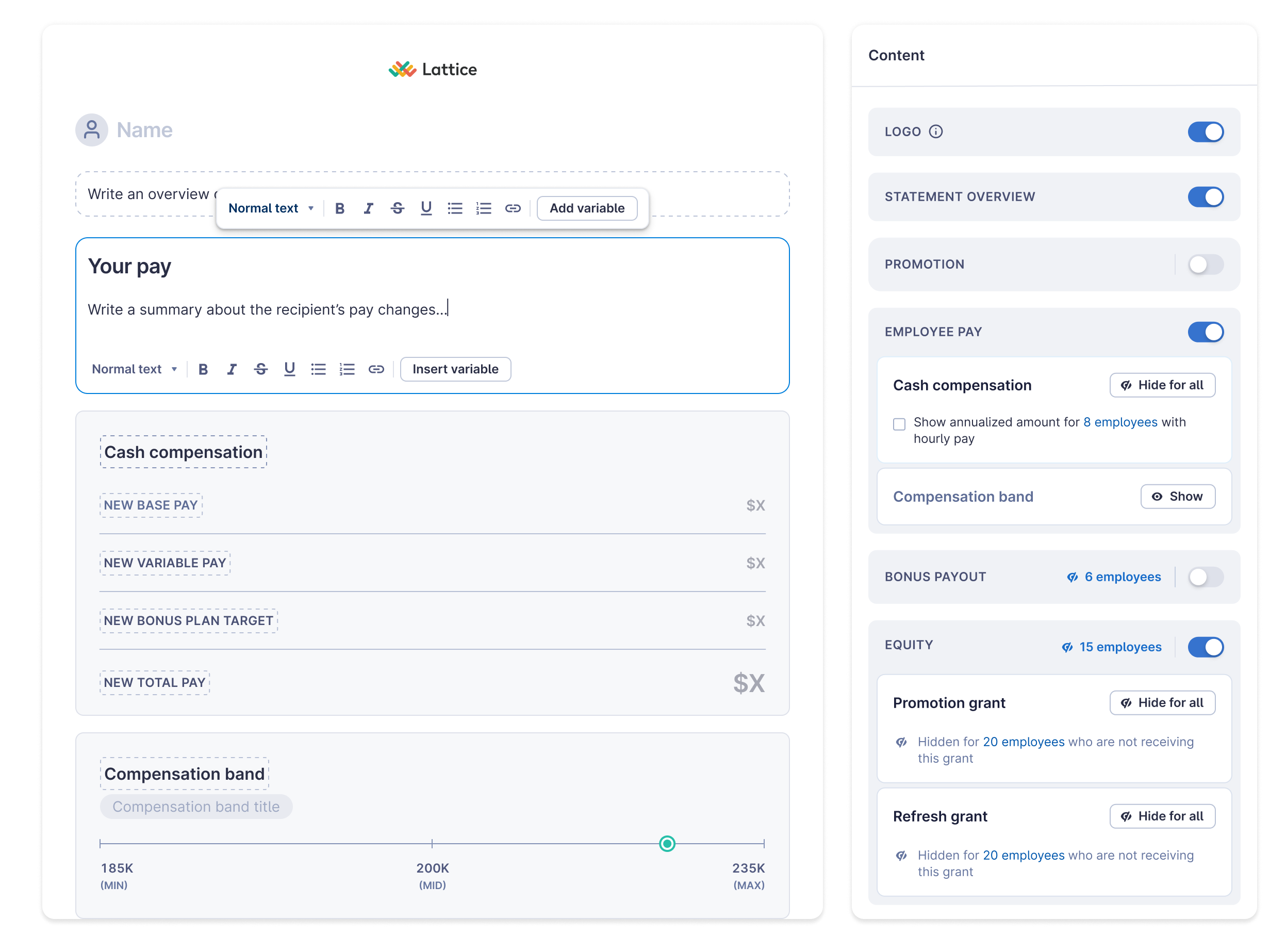The image size is (1286, 952).
Task: Open Normal text dropdown in Your pay editor
Action: [134, 369]
